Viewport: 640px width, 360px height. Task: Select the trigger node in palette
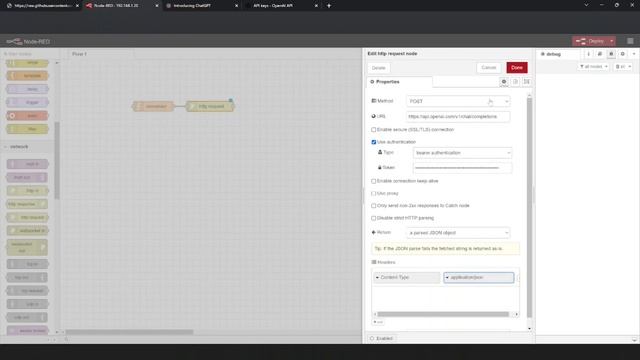tap(27, 102)
